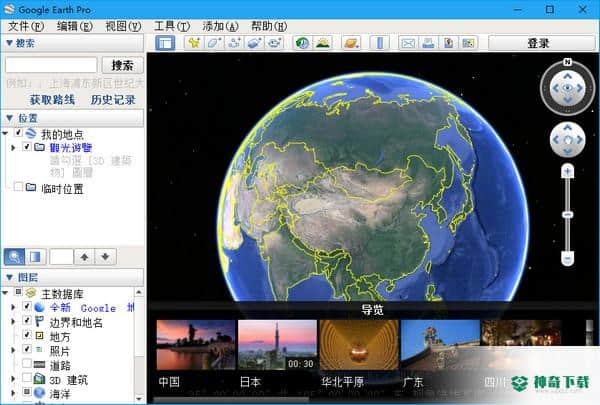
Task: Open the 日本 tour thumbnail
Action: click(x=277, y=345)
